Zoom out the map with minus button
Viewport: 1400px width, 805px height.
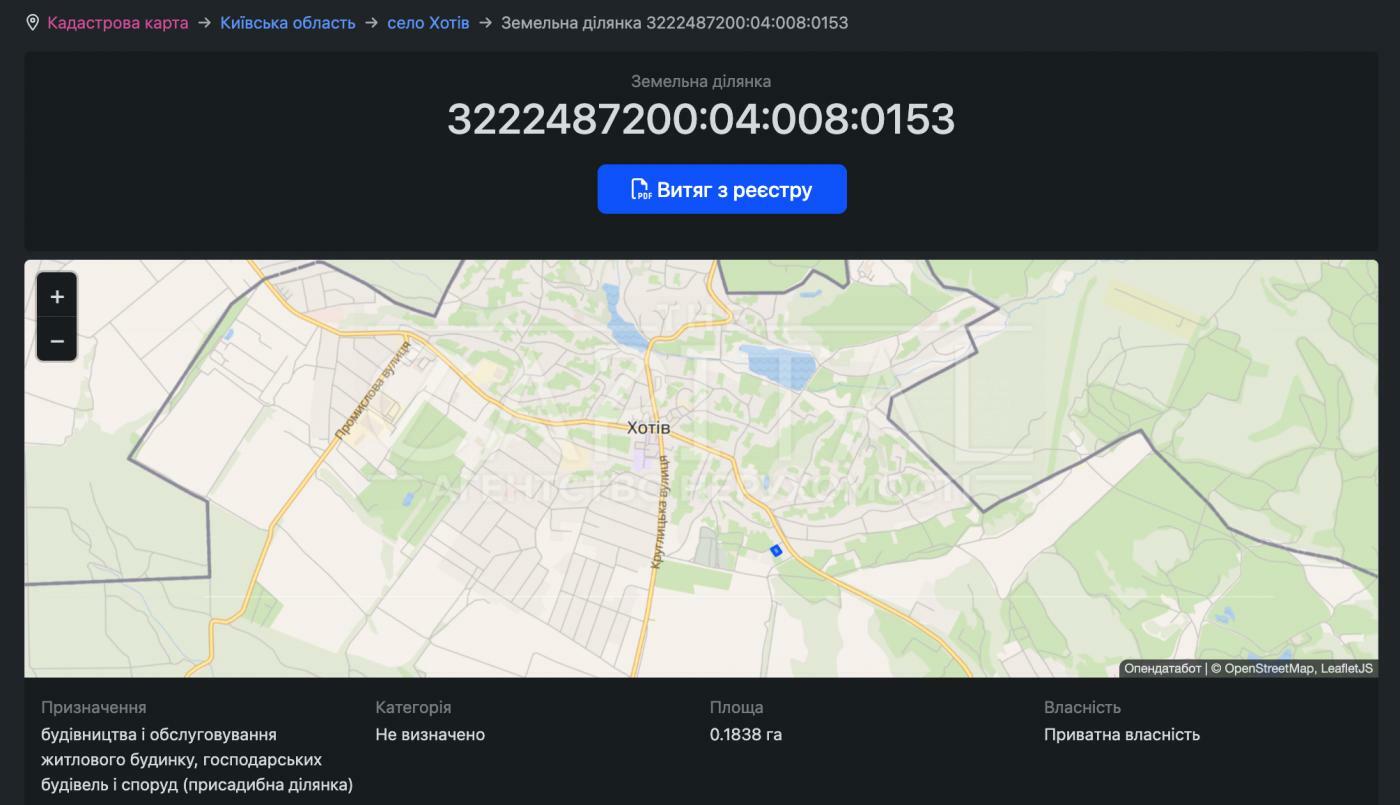tap(57, 341)
